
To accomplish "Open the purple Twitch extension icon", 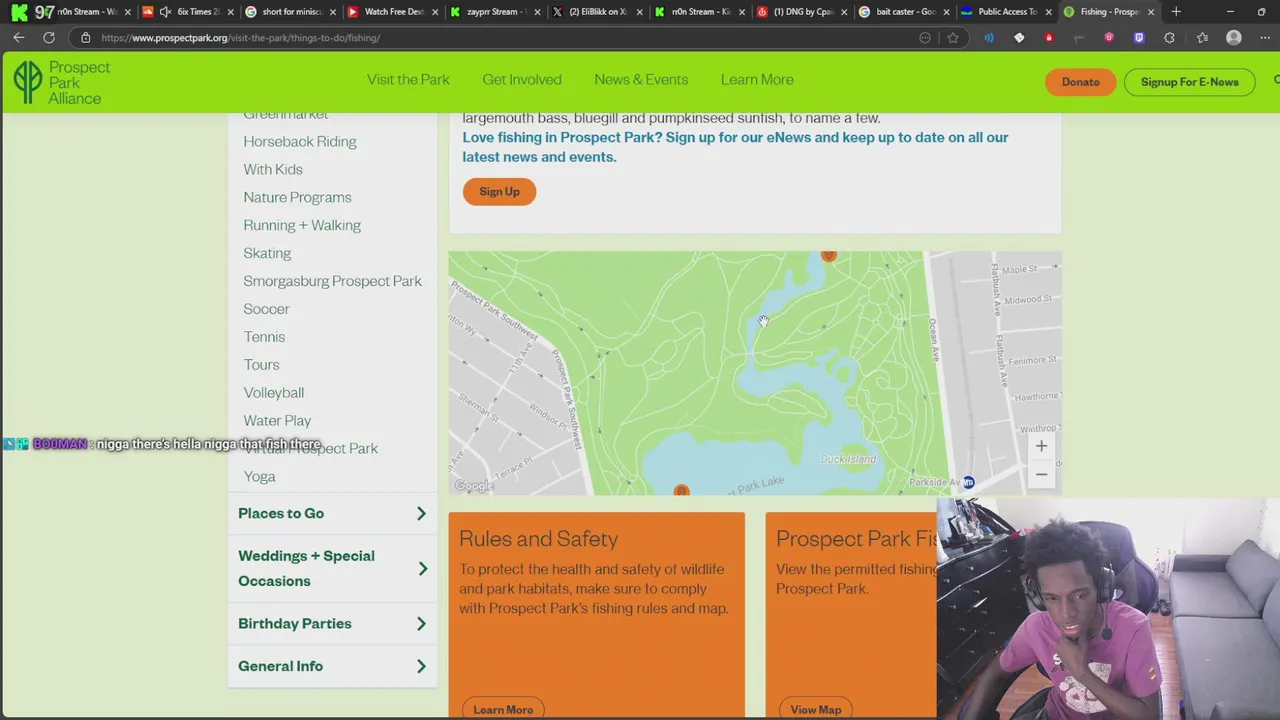I will [x=1139, y=38].
